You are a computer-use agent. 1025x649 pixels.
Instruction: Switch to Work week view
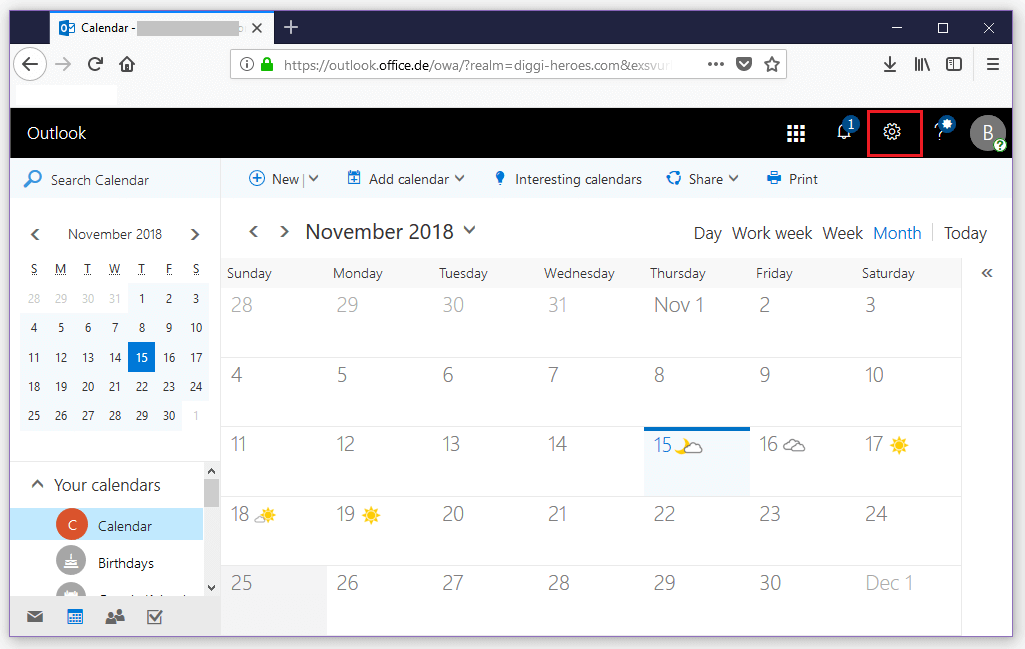pos(772,233)
